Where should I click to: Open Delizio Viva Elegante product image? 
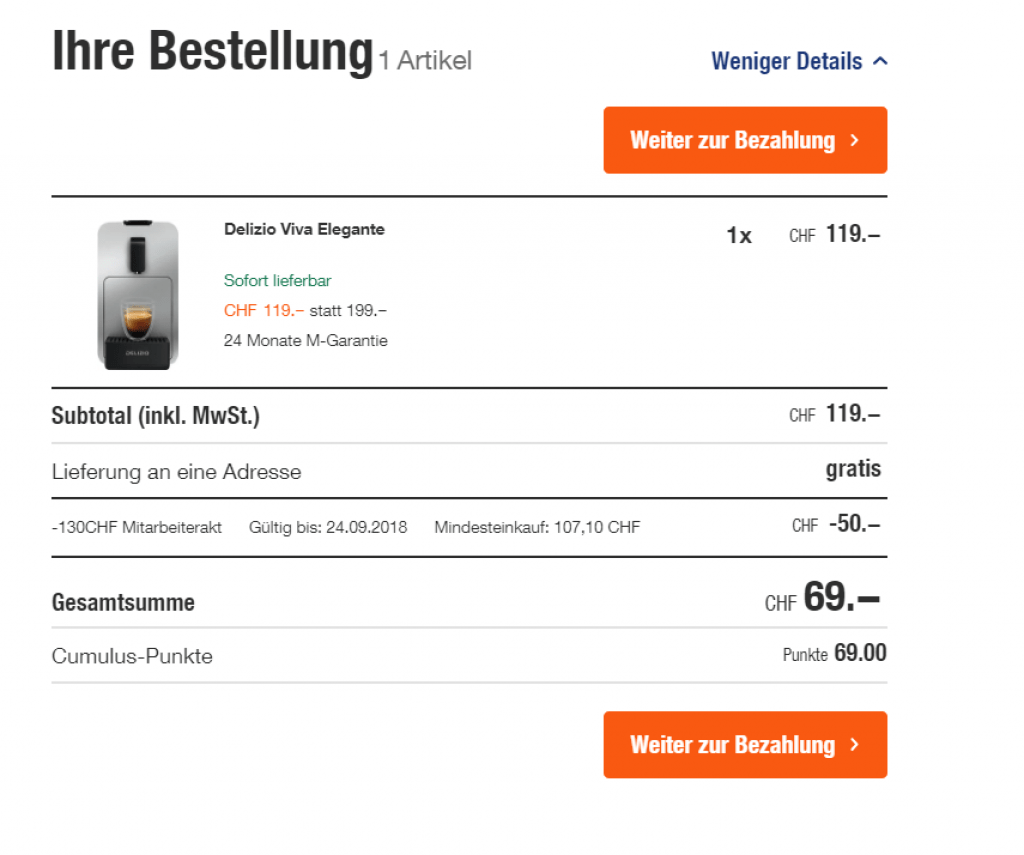point(138,294)
